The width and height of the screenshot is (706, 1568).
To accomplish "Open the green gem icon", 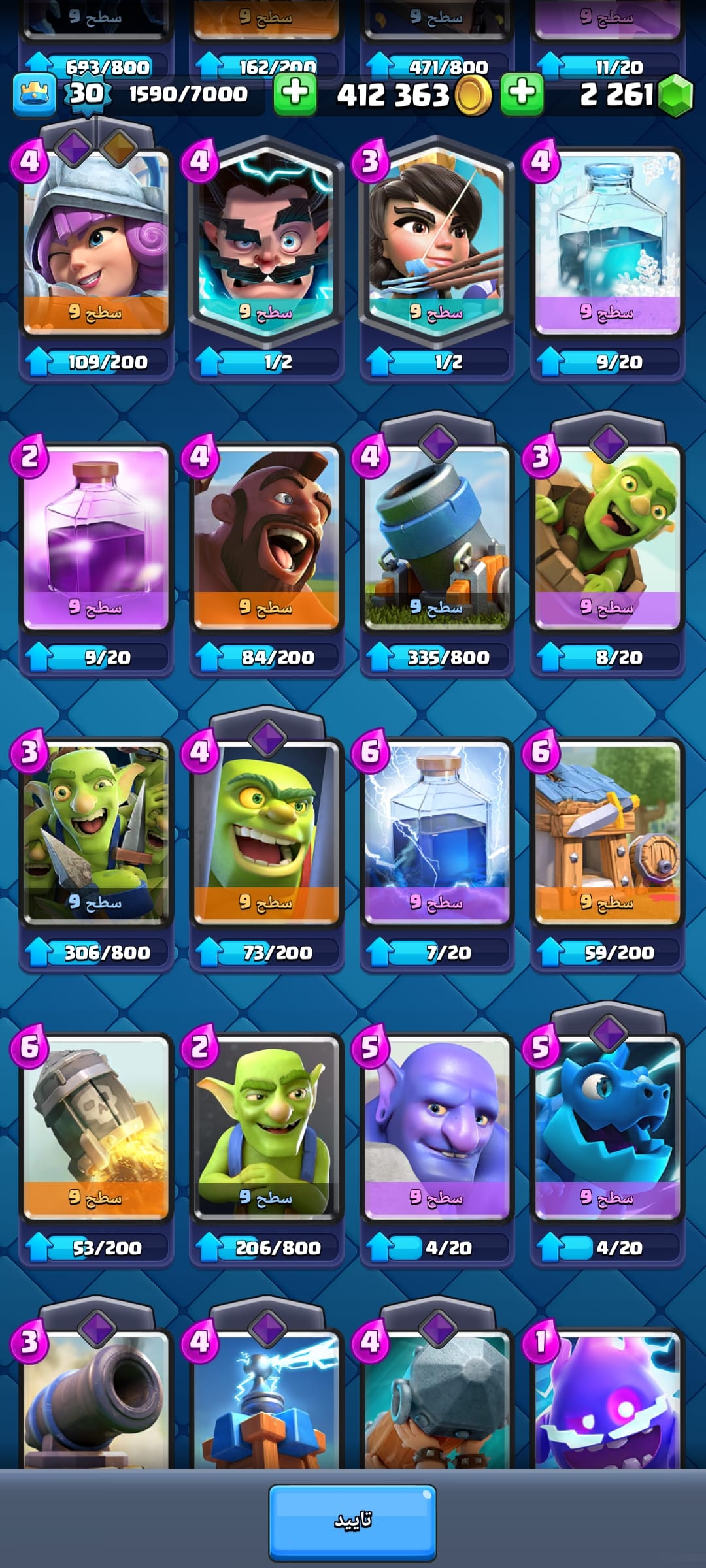I will tap(675, 95).
